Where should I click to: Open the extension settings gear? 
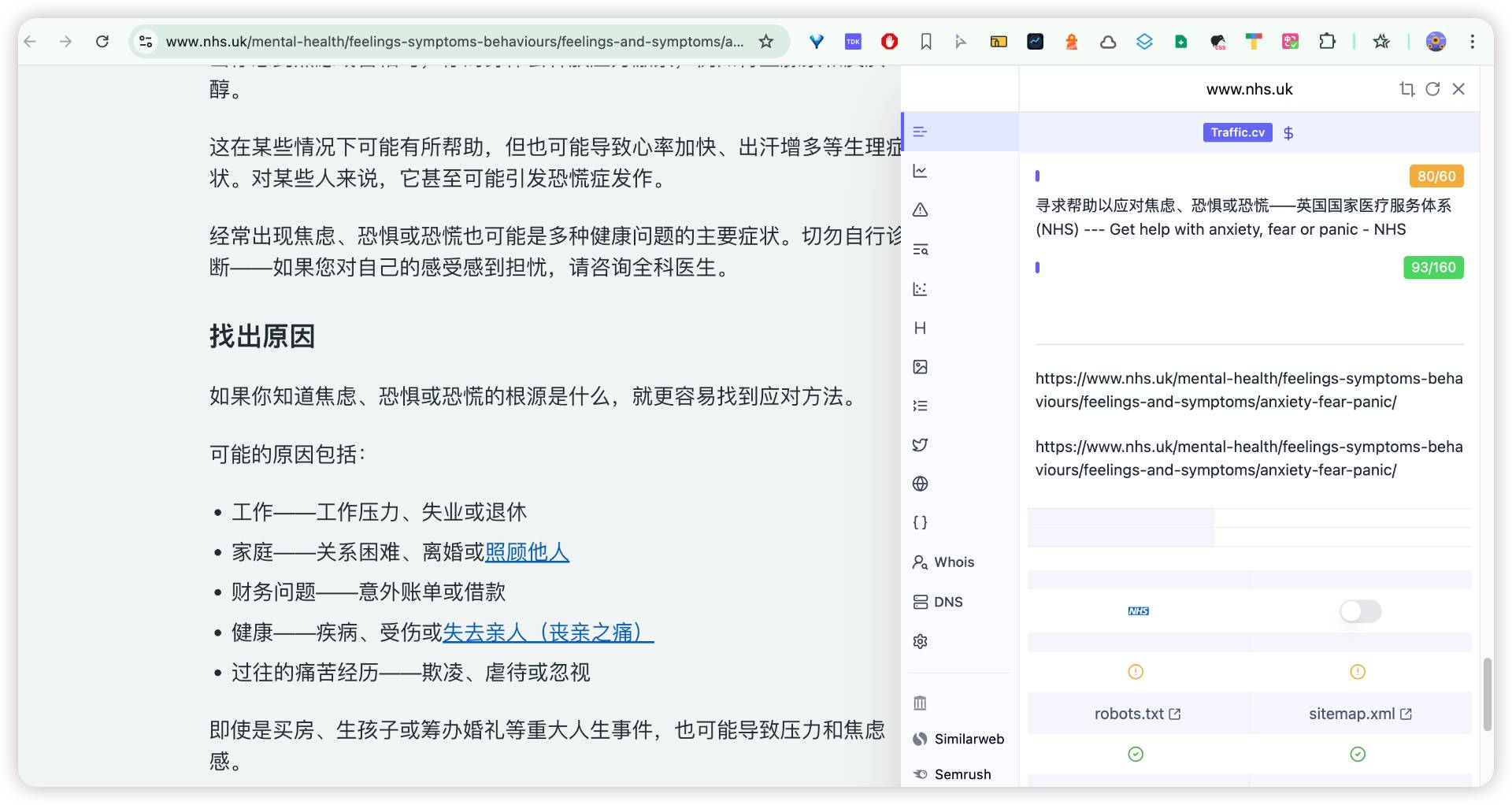tap(920, 641)
